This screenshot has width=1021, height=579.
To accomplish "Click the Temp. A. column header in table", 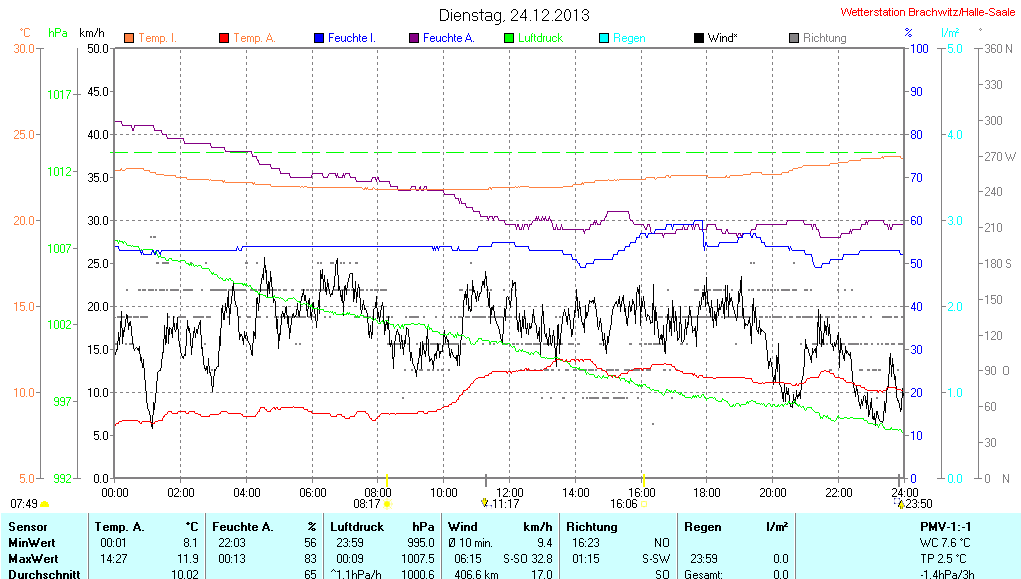I will coord(118,526).
